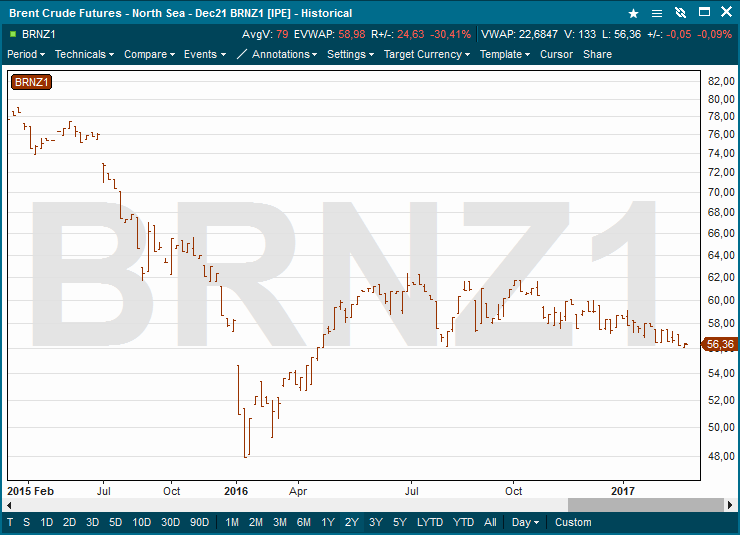Expand the Compare dropdown

coord(149,54)
